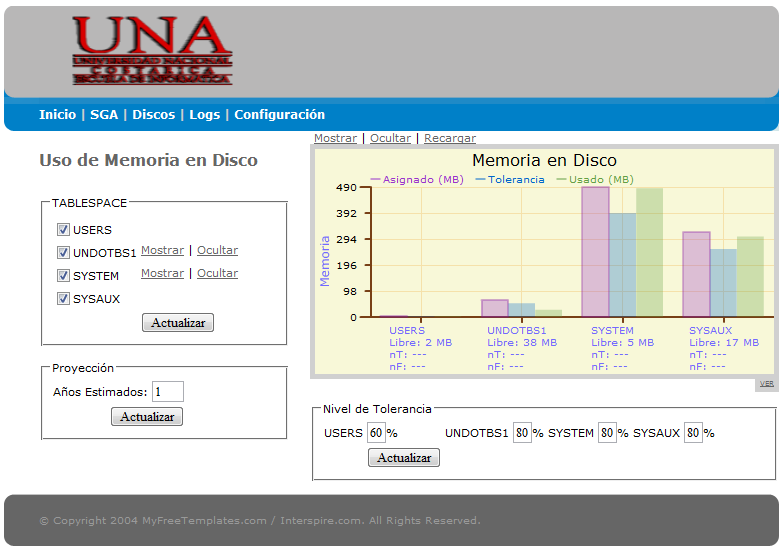
Task: Click the UNDOTBS1 tolerance percentage field
Action: pos(522,433)
